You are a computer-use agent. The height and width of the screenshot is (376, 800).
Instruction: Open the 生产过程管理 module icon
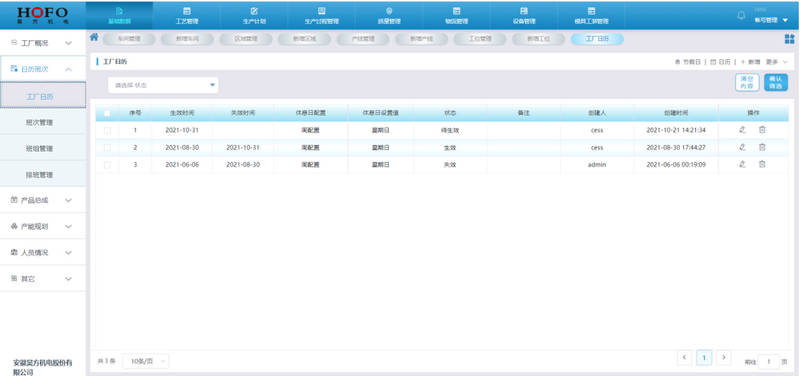(321, 11)
